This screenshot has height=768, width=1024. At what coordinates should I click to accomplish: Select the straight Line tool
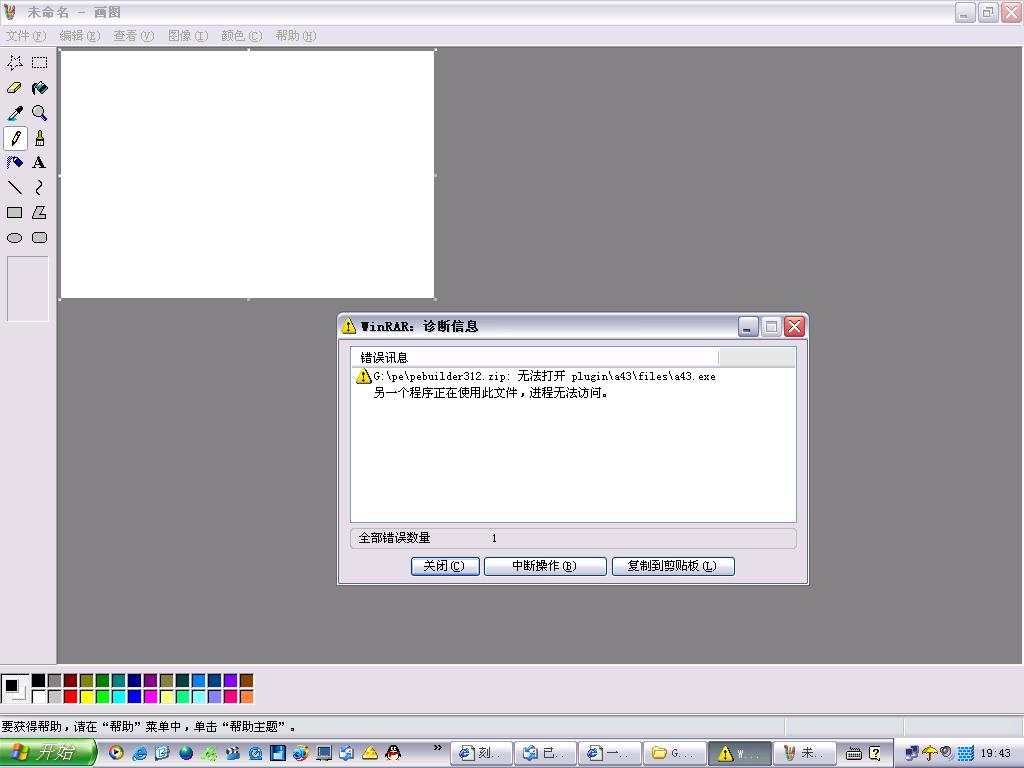point(15,187)
